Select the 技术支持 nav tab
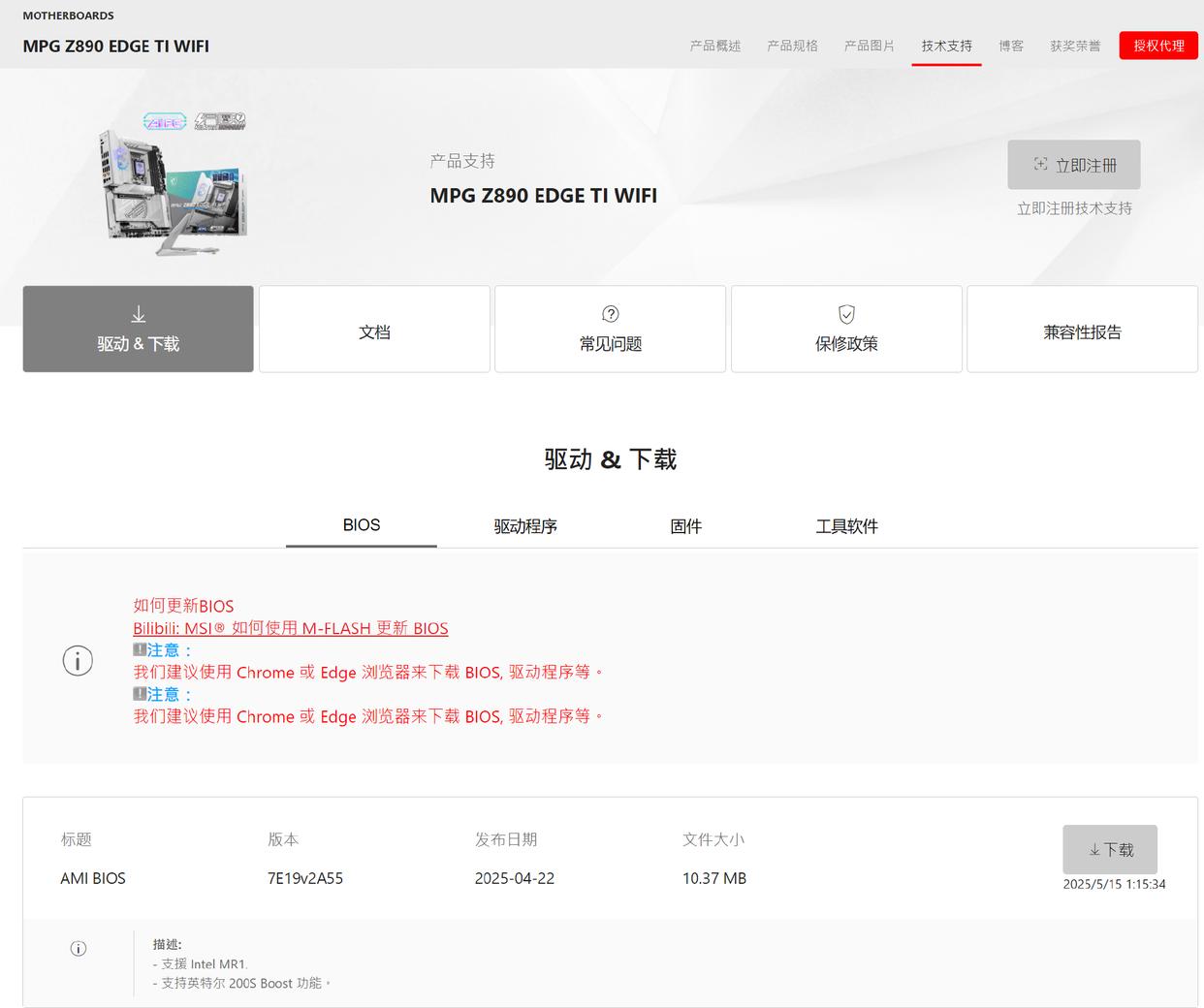The image size is (1204, 1008). coord(946,46)
